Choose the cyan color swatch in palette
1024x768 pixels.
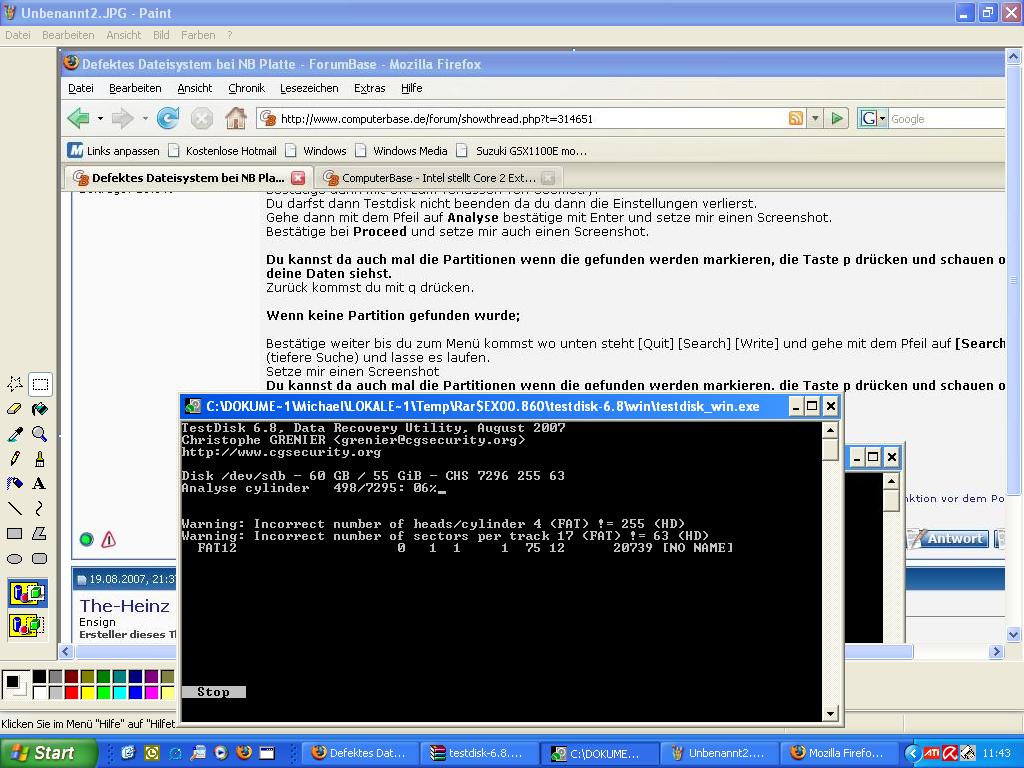point(120,692)
